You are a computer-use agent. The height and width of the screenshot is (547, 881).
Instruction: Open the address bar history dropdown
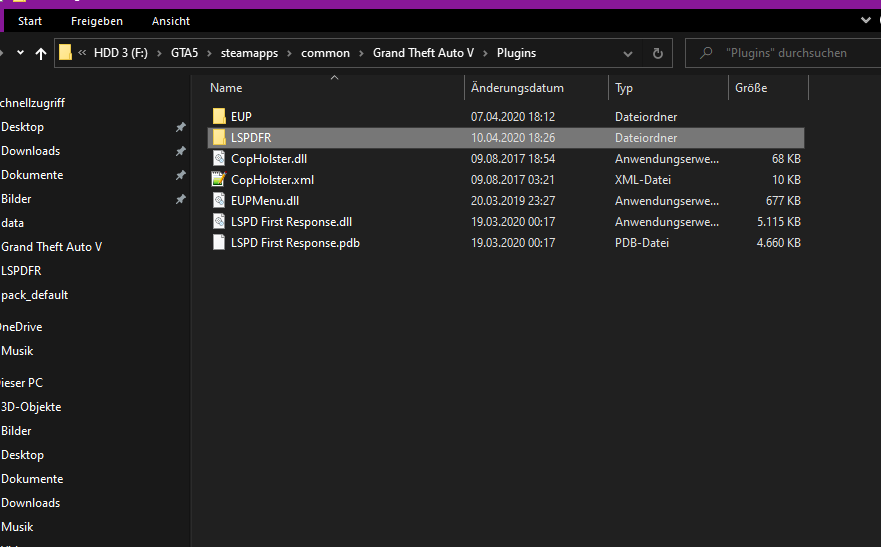(x=629, y=53)
